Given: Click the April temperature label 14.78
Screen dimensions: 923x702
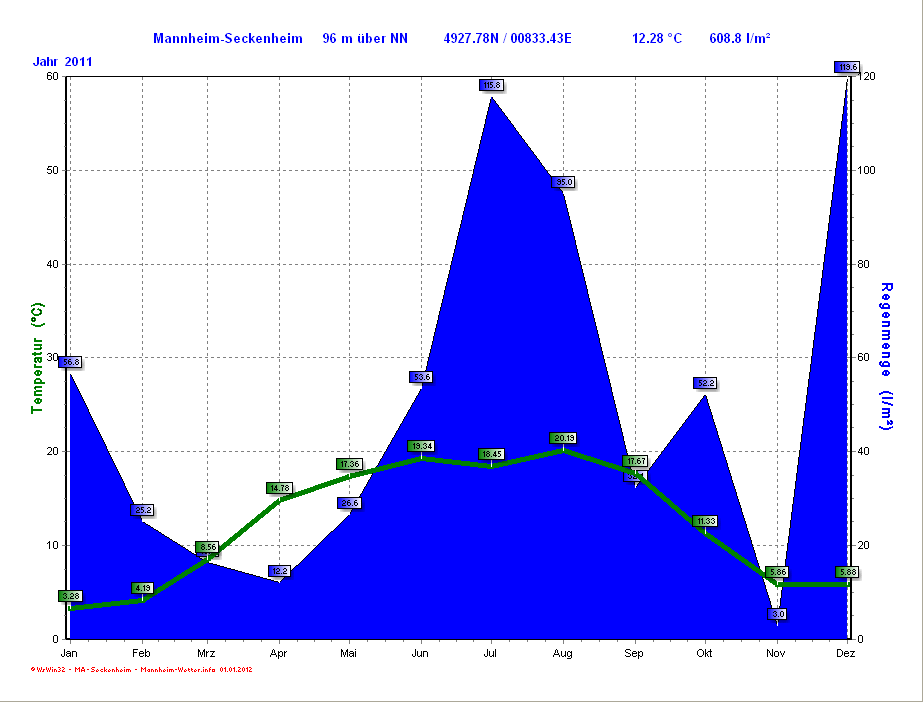Looking at the screenshot, I should pos(279,488).
